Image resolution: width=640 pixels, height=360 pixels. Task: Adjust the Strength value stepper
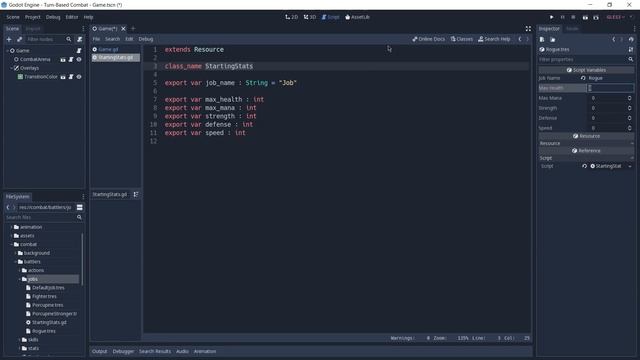tap(629, 108)
